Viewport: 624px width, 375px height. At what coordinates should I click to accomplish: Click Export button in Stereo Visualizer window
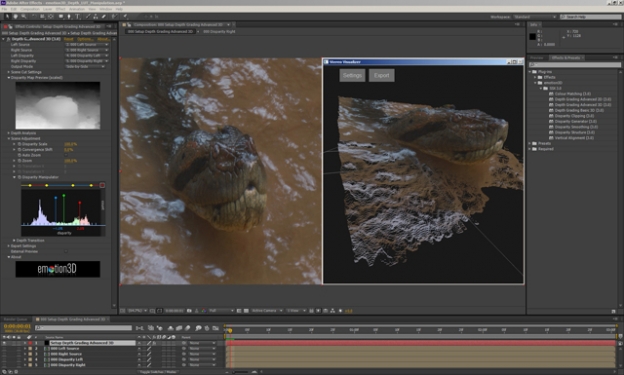click(382, 75)
